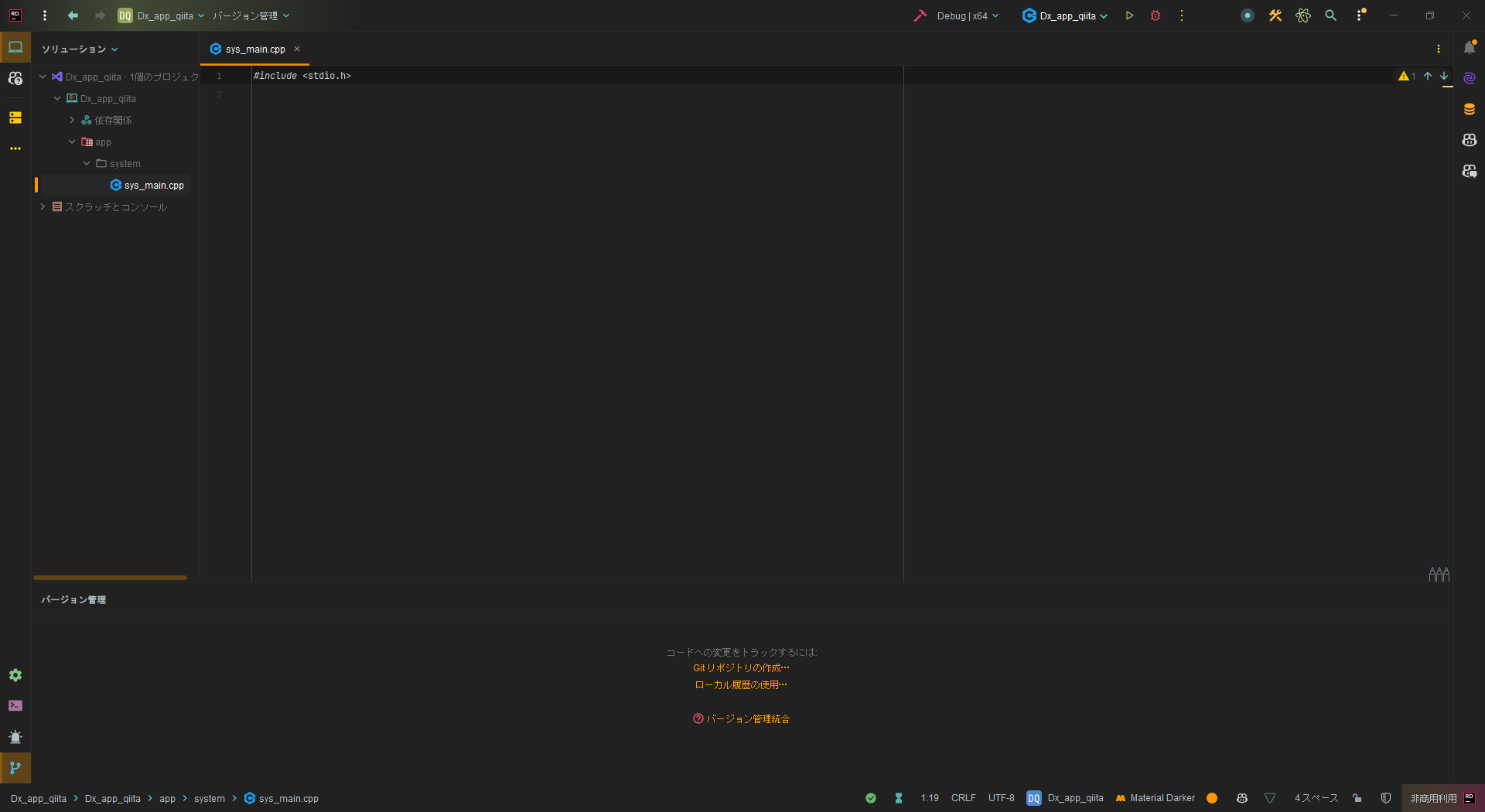Screen dimensions: 1485x812
Task: Click the Gitリポジトリの作成 link
Action: tap(740, 668)
